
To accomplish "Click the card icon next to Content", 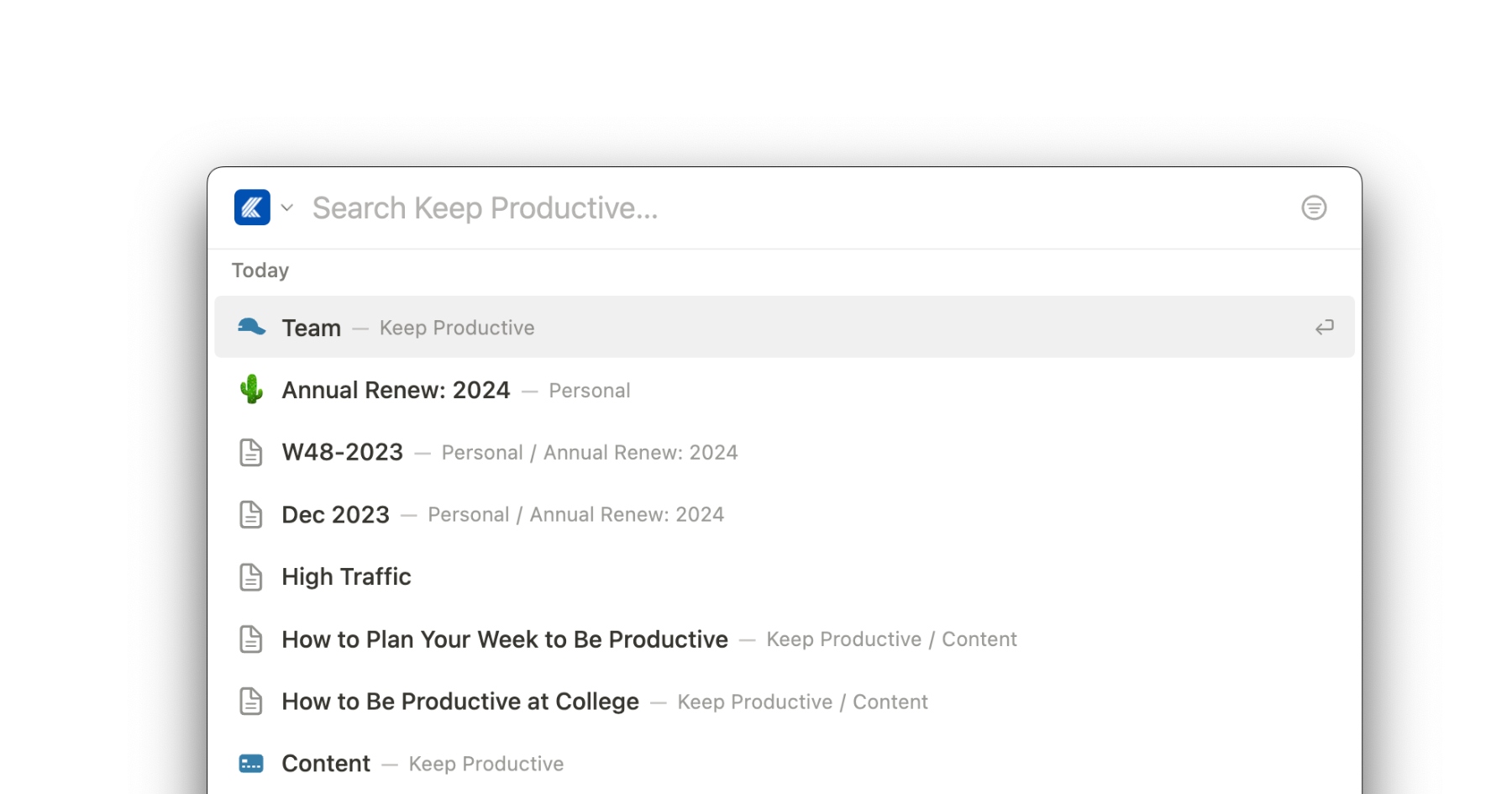I will (x=251, y=763).
